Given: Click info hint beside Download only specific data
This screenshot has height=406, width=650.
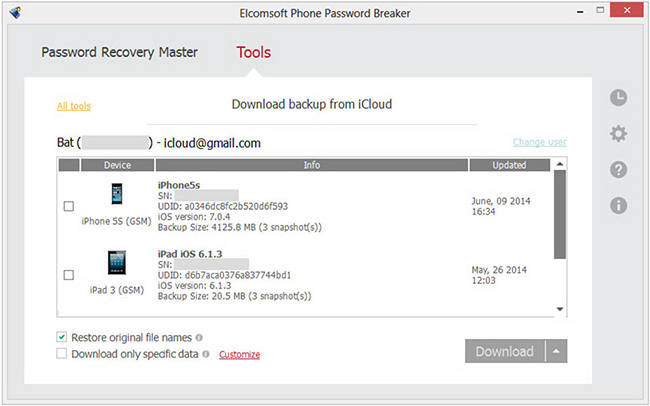Looking at the screenshot, I should tap(206, 353).
